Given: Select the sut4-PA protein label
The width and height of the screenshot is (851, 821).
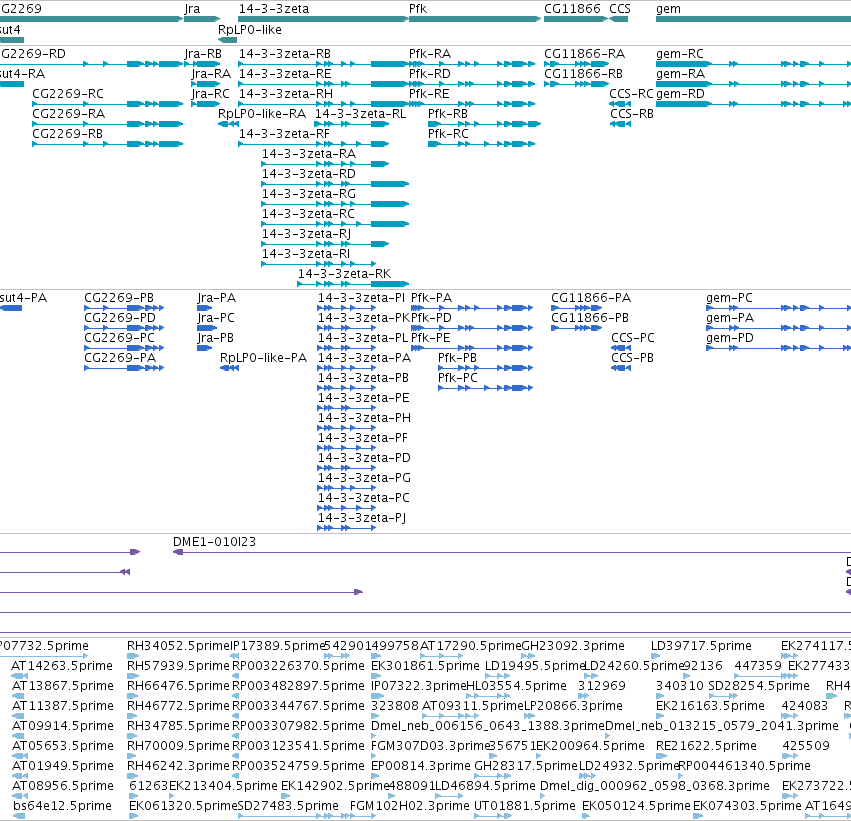Looking at the screenshot, I should coord(23,298).
